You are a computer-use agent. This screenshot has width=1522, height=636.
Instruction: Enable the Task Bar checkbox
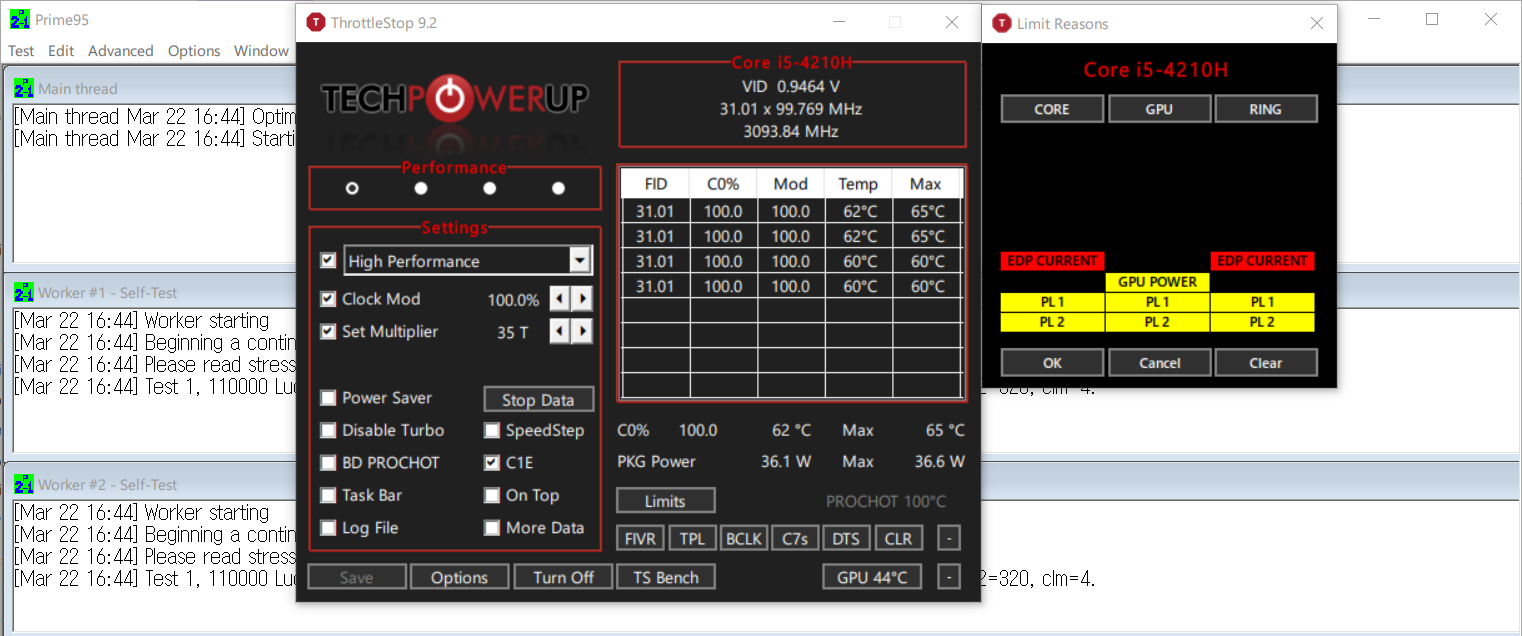(x=328, y=495)
